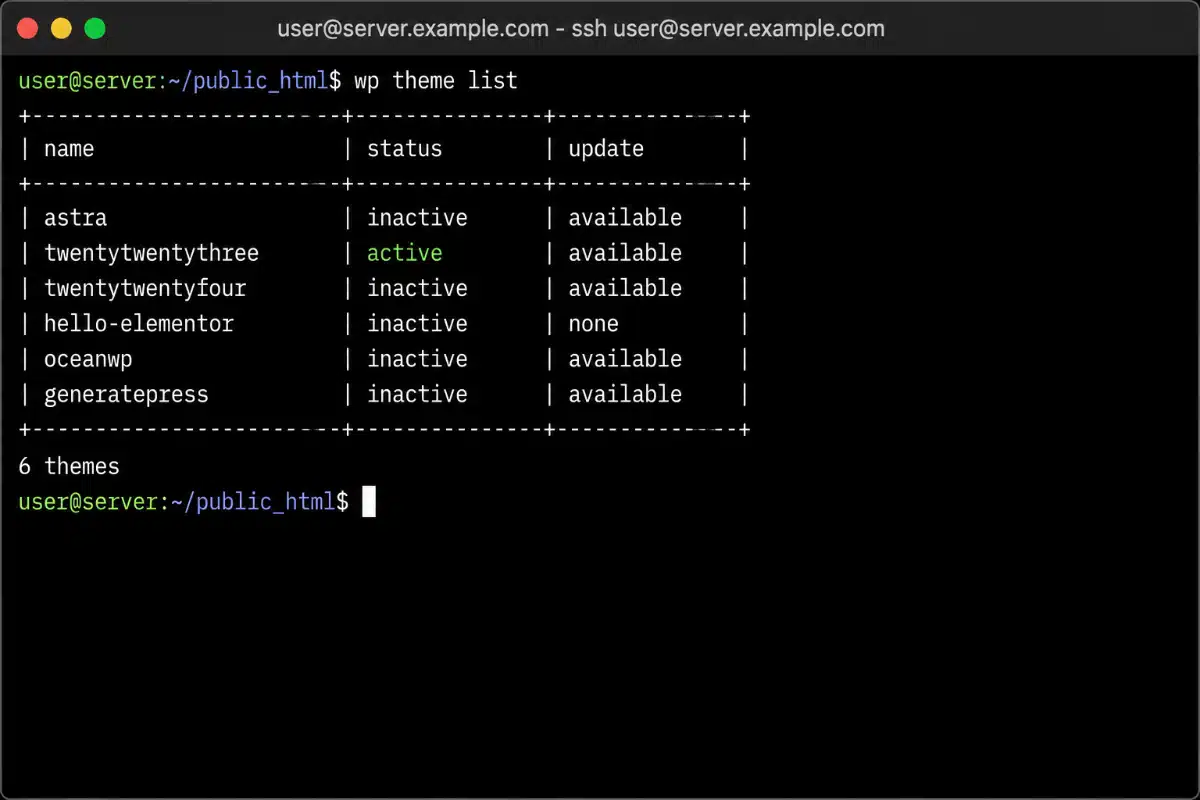Click the 'update' column header
This screenshot has width=1200, height=800.
click(x=606, y=149)
